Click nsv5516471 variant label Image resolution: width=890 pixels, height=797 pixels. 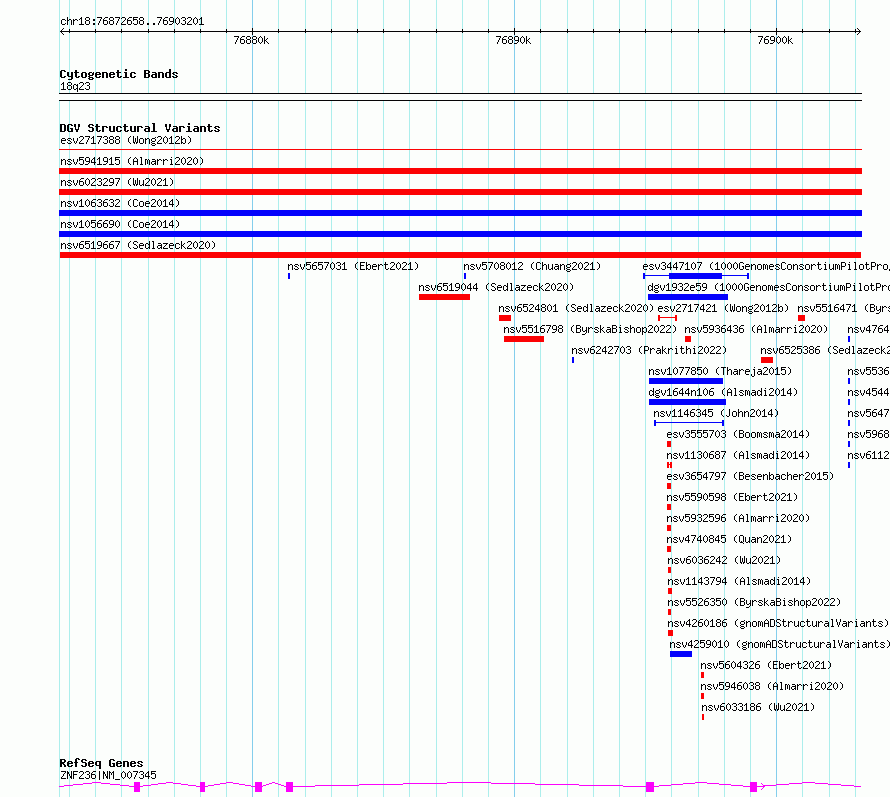(843, 308)
